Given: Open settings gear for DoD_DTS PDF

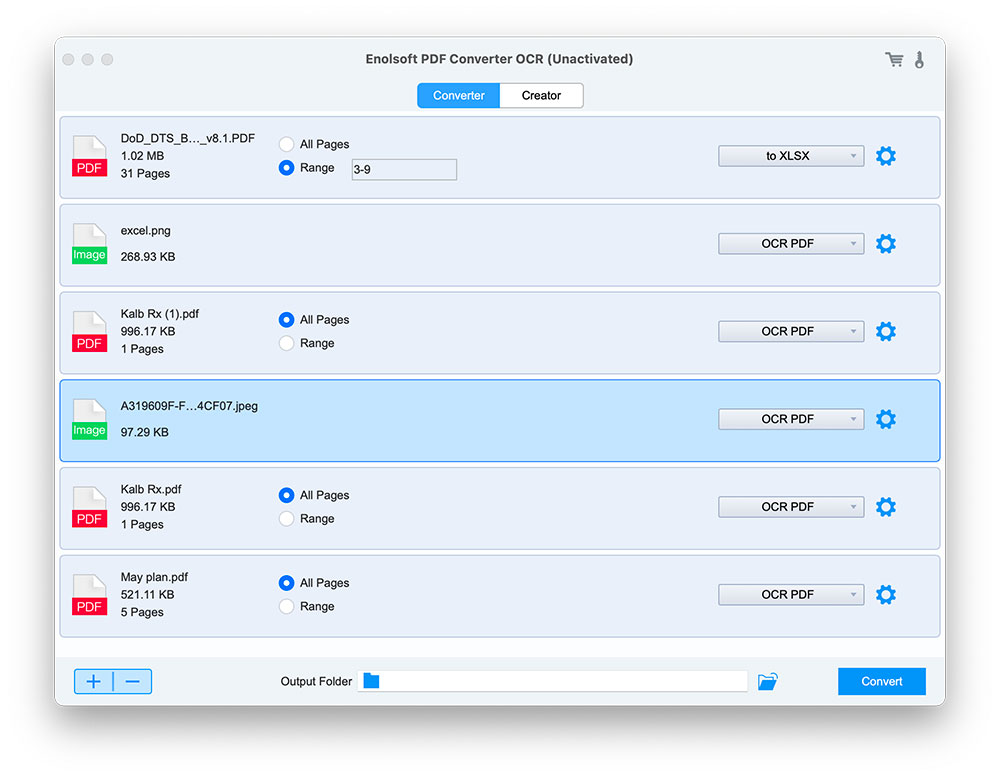Looking at the screenshot, I should pyautogui.click(x=885, y=156).
